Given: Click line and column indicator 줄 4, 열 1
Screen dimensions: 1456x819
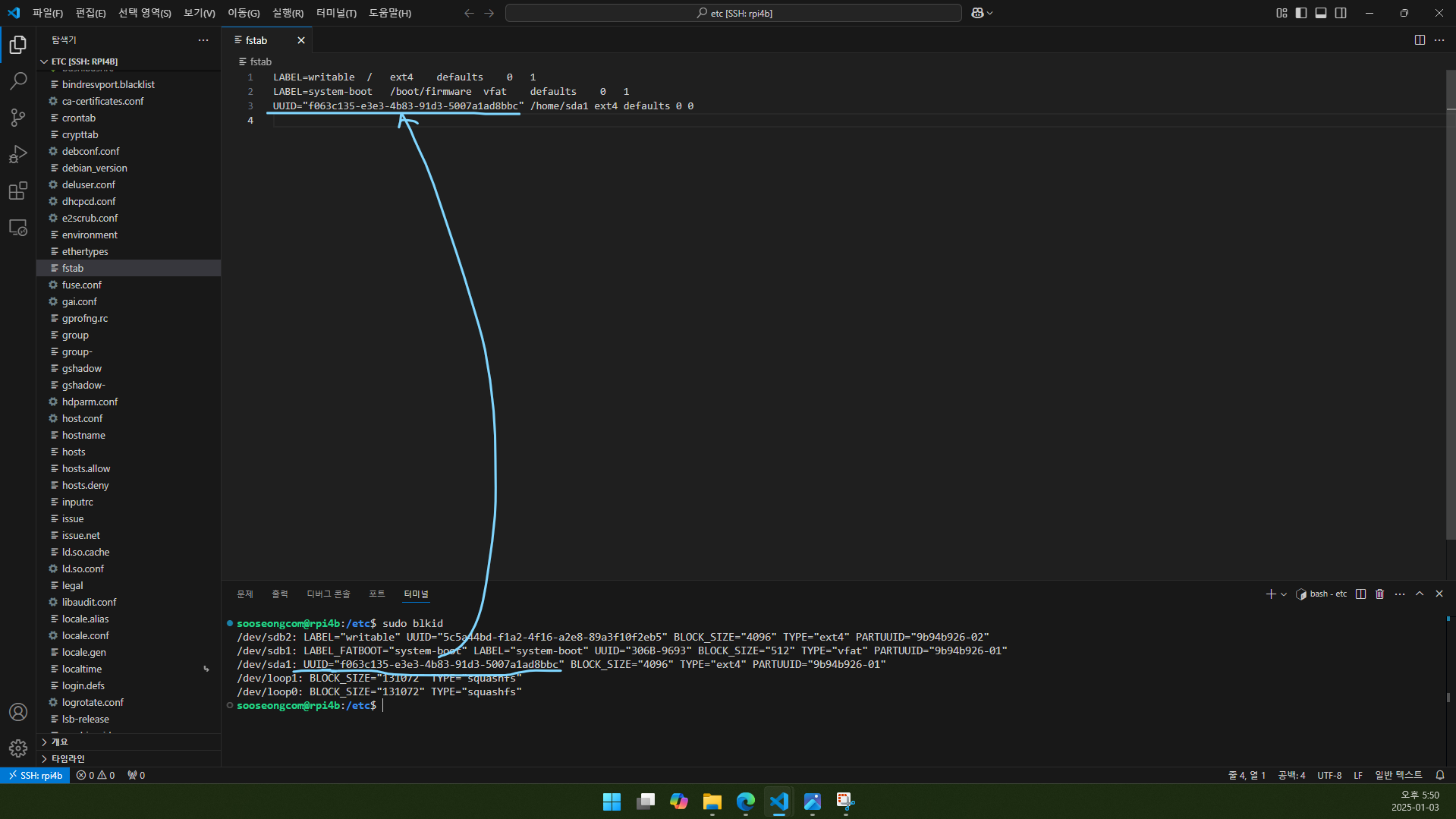Looking at the screenshot, I should pyautogui.click(x=1247, y=776).
